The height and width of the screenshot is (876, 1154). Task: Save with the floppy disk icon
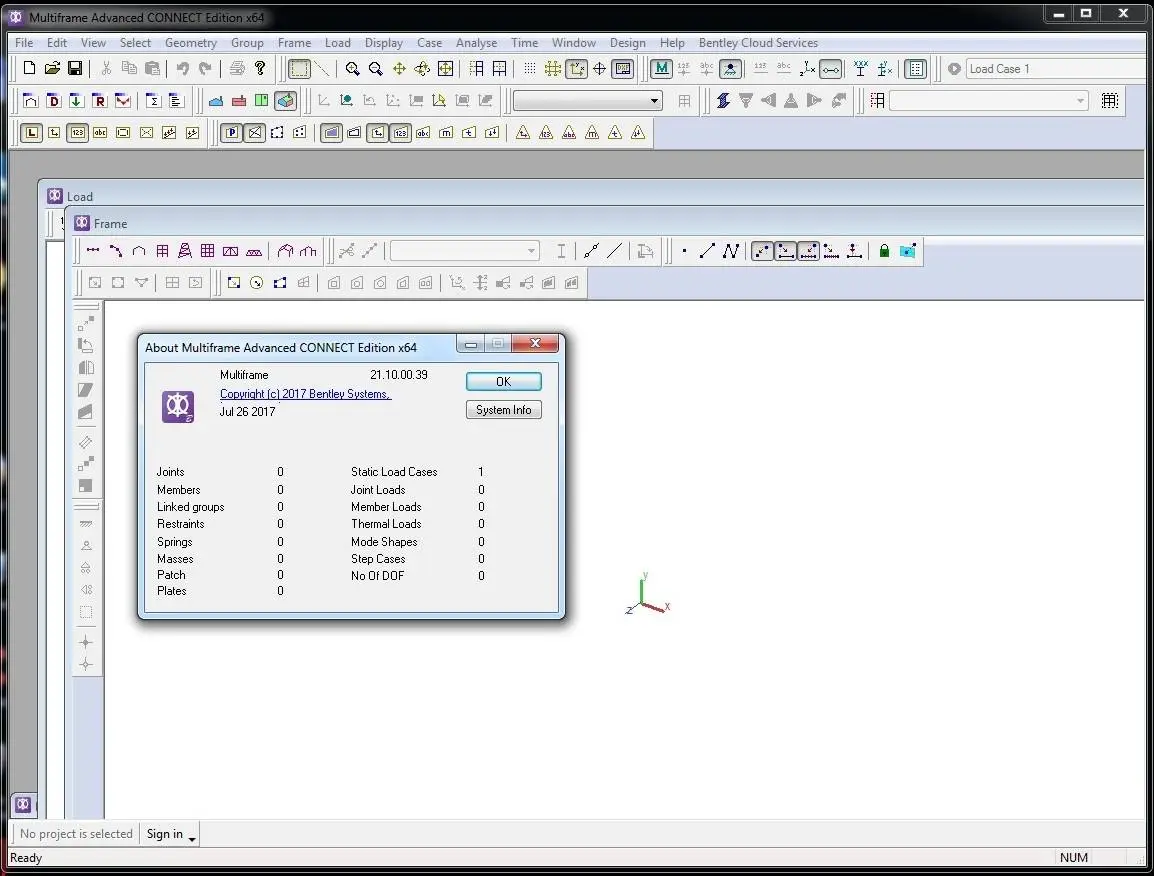point(75,68)
